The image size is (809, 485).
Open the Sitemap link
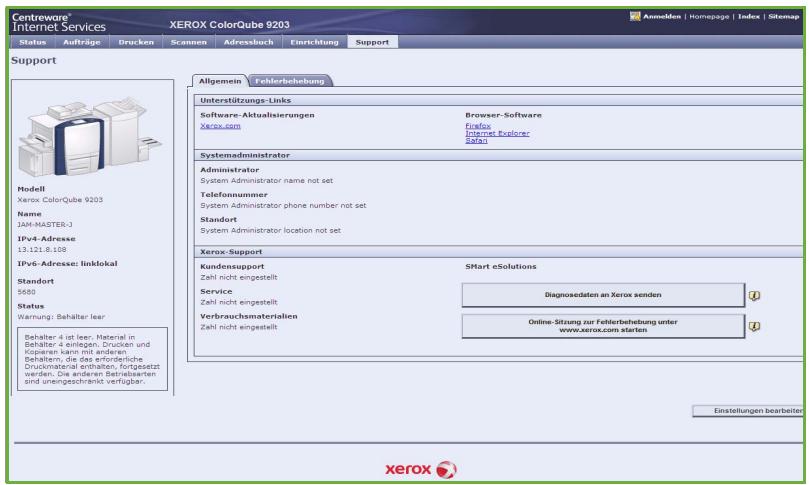click(x=783, y=17)
